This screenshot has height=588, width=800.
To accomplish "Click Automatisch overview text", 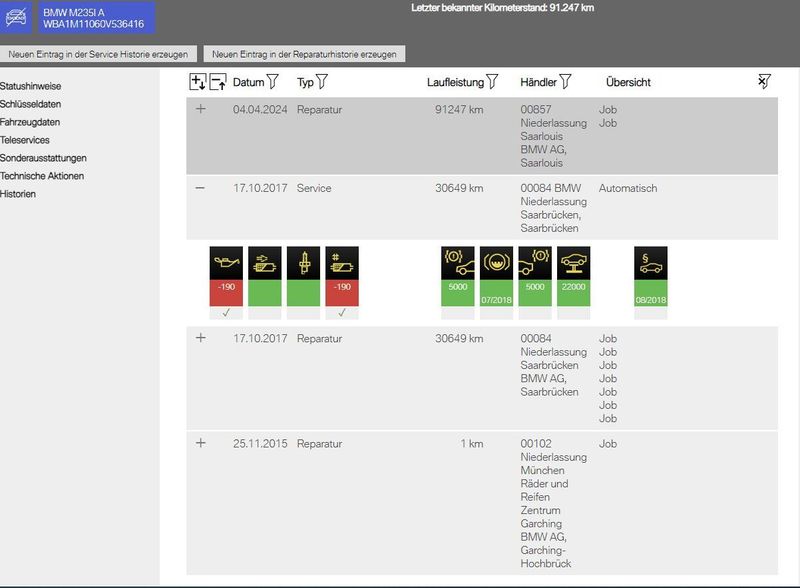I will click(628, 188).
